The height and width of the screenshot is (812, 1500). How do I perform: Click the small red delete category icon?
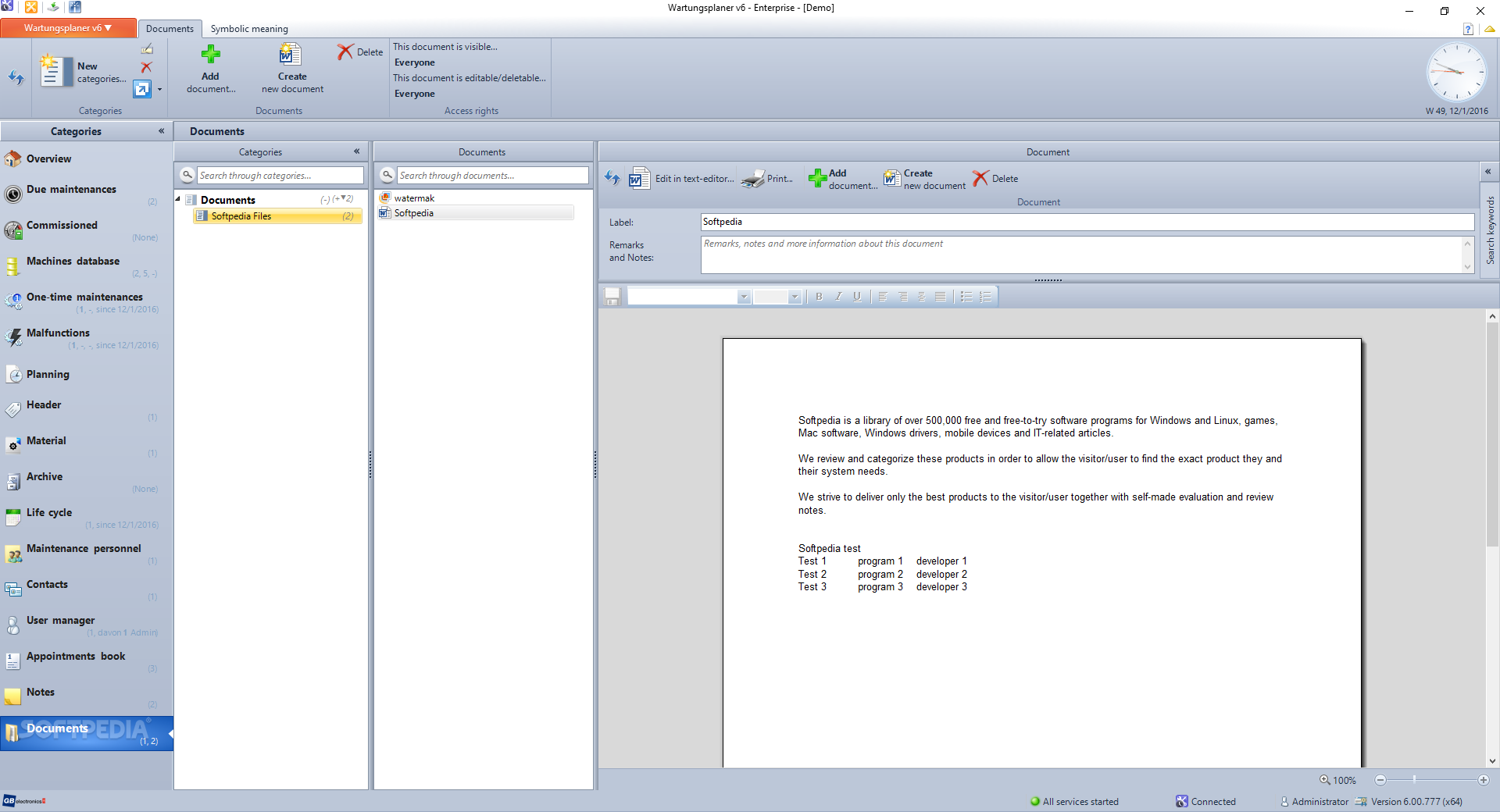[146, 67]
